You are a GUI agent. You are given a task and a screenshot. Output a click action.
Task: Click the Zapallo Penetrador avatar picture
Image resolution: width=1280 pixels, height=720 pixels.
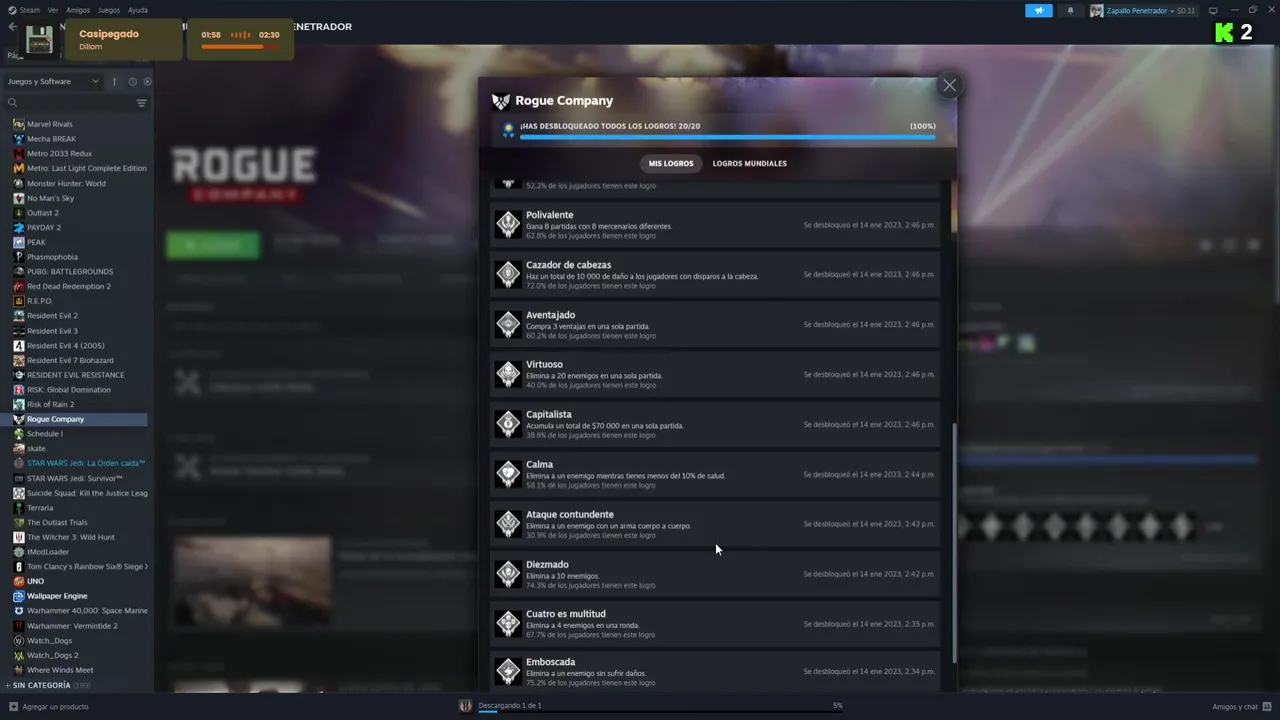[x=1096, y=10]
